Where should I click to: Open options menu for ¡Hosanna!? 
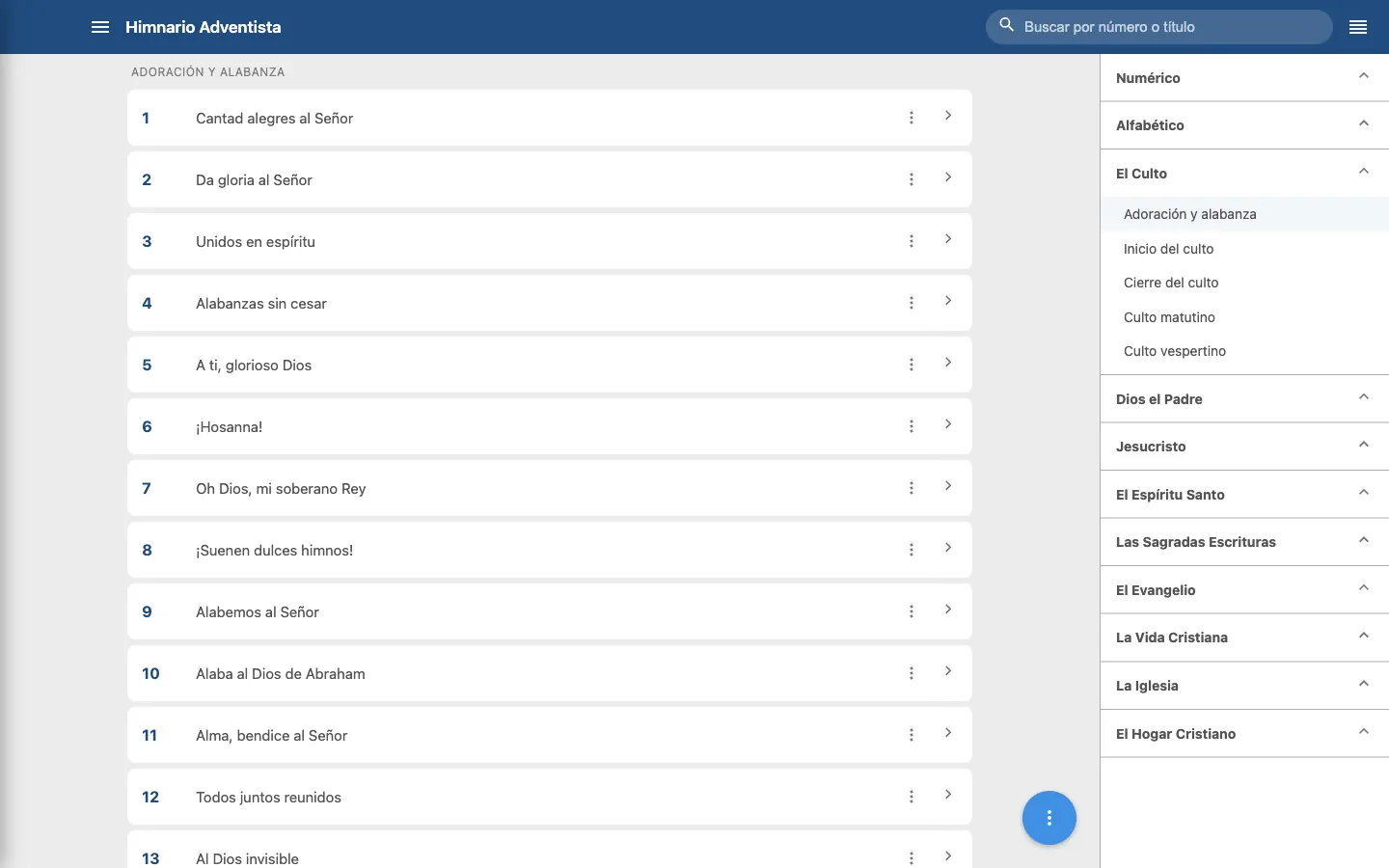[x=912, y=426]
